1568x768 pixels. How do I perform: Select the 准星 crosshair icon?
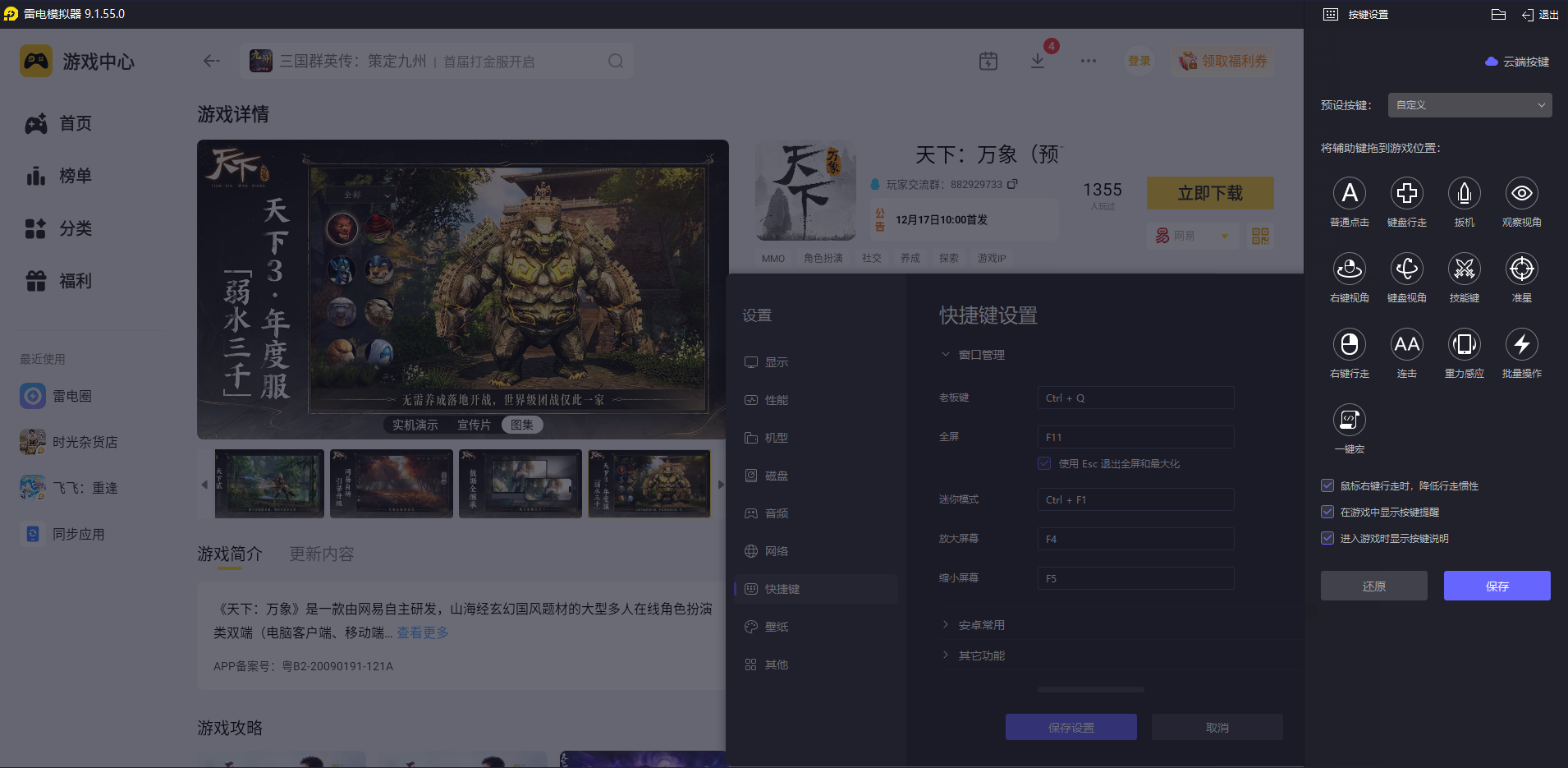tap(1522, 269)
